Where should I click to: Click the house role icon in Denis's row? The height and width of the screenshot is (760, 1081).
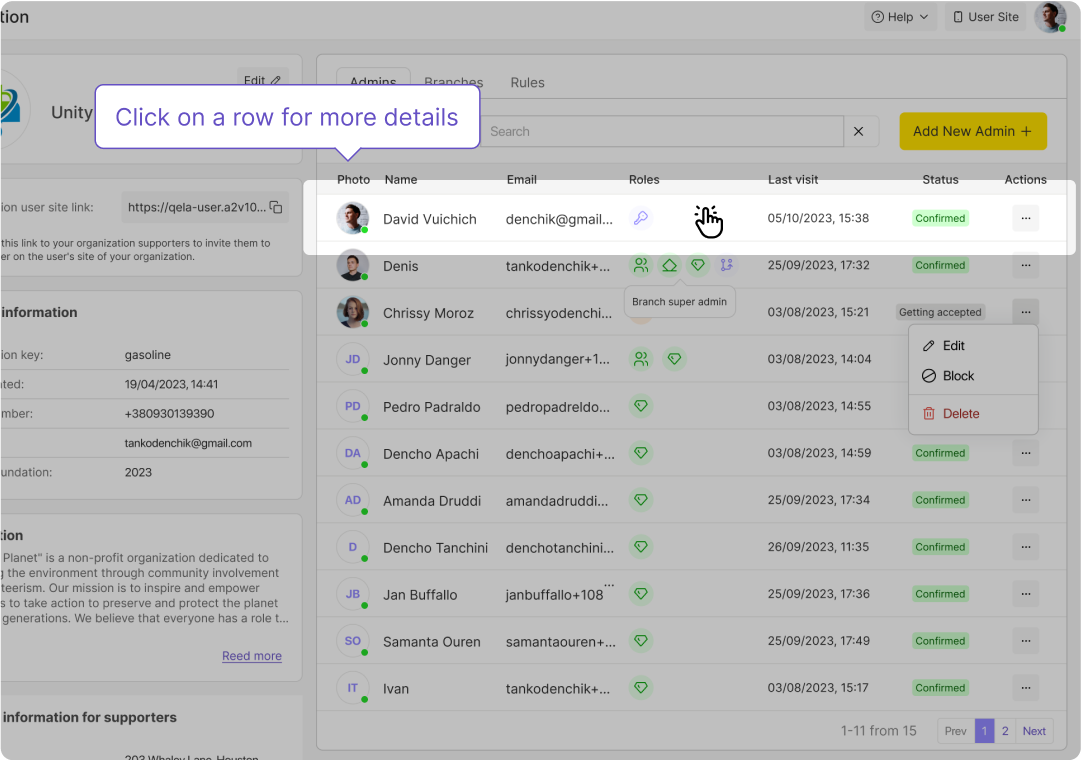(670, 265)
